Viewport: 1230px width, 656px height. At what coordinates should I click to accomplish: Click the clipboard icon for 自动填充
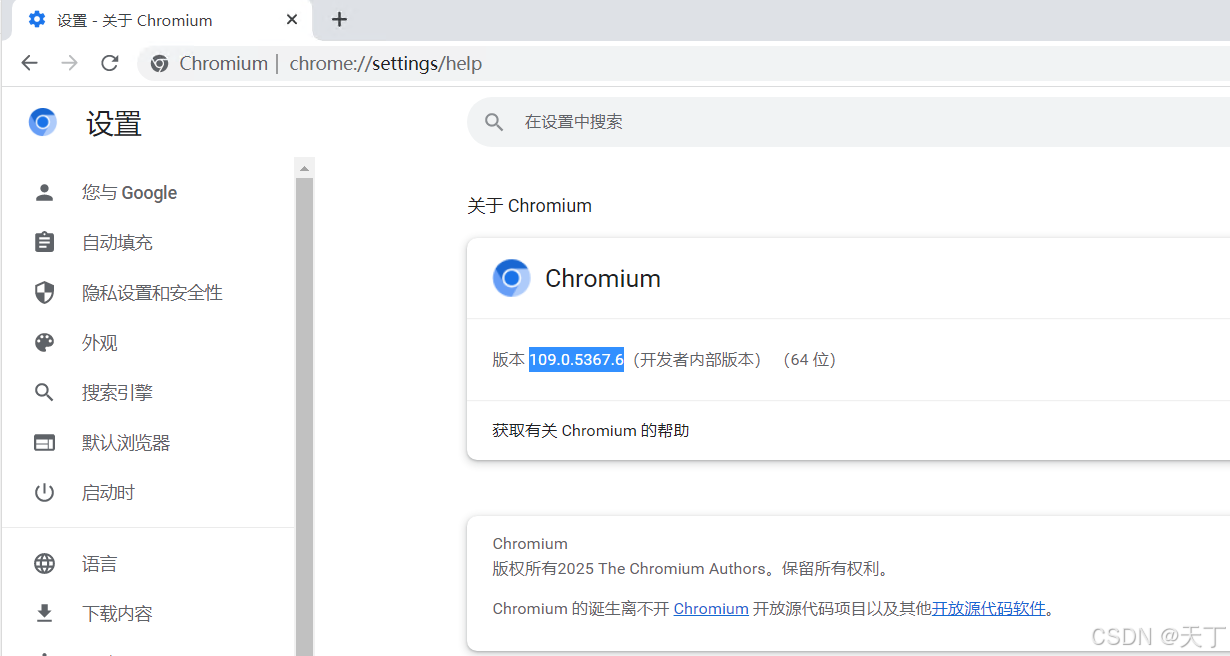point(44,242)
